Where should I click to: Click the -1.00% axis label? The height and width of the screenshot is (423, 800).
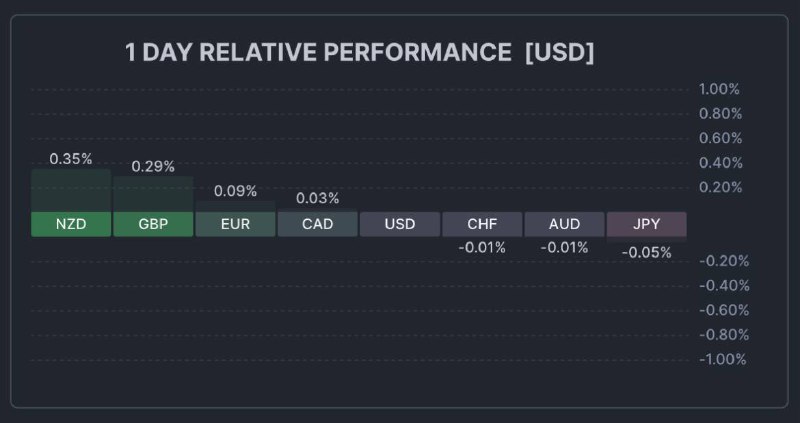pos(721,359)
